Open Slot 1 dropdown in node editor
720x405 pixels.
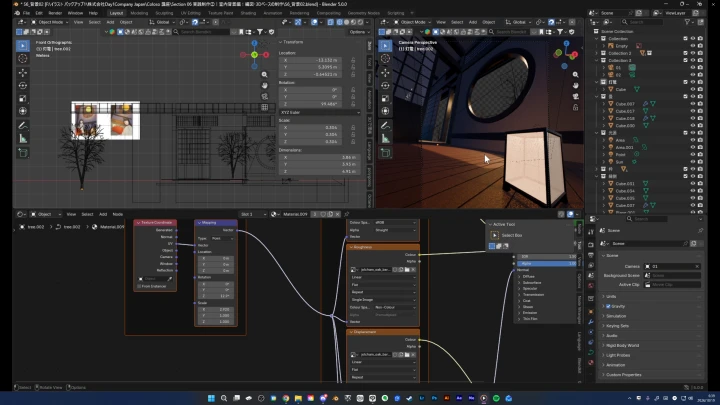[x=253, y=214]
